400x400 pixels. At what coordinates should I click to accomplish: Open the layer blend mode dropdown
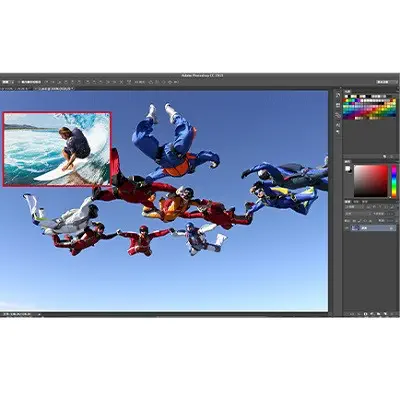pyautogui.click(x=358, y=214)
